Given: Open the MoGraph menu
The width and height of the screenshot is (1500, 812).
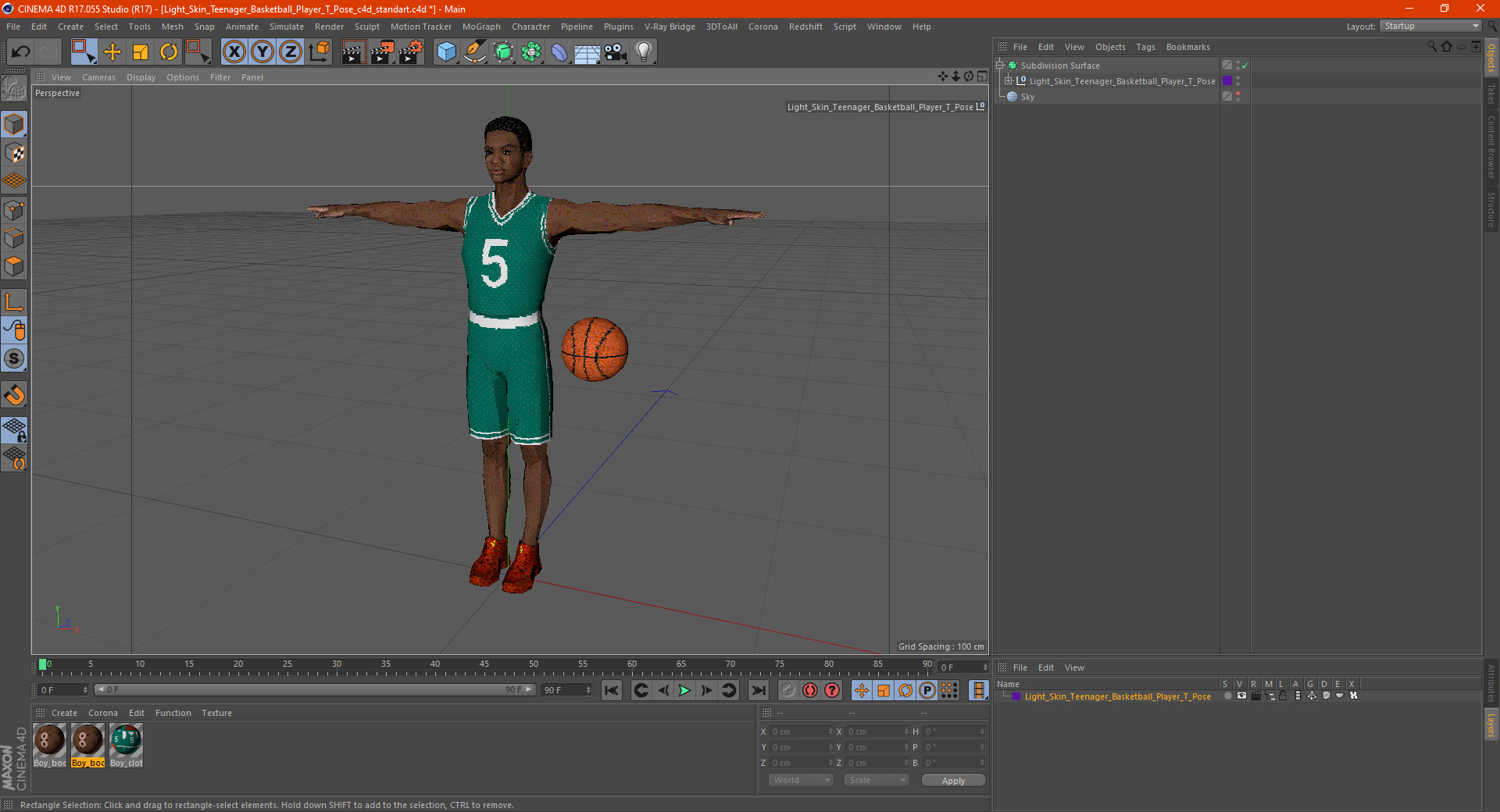Looking at the screenshot, I should [481, 27].
